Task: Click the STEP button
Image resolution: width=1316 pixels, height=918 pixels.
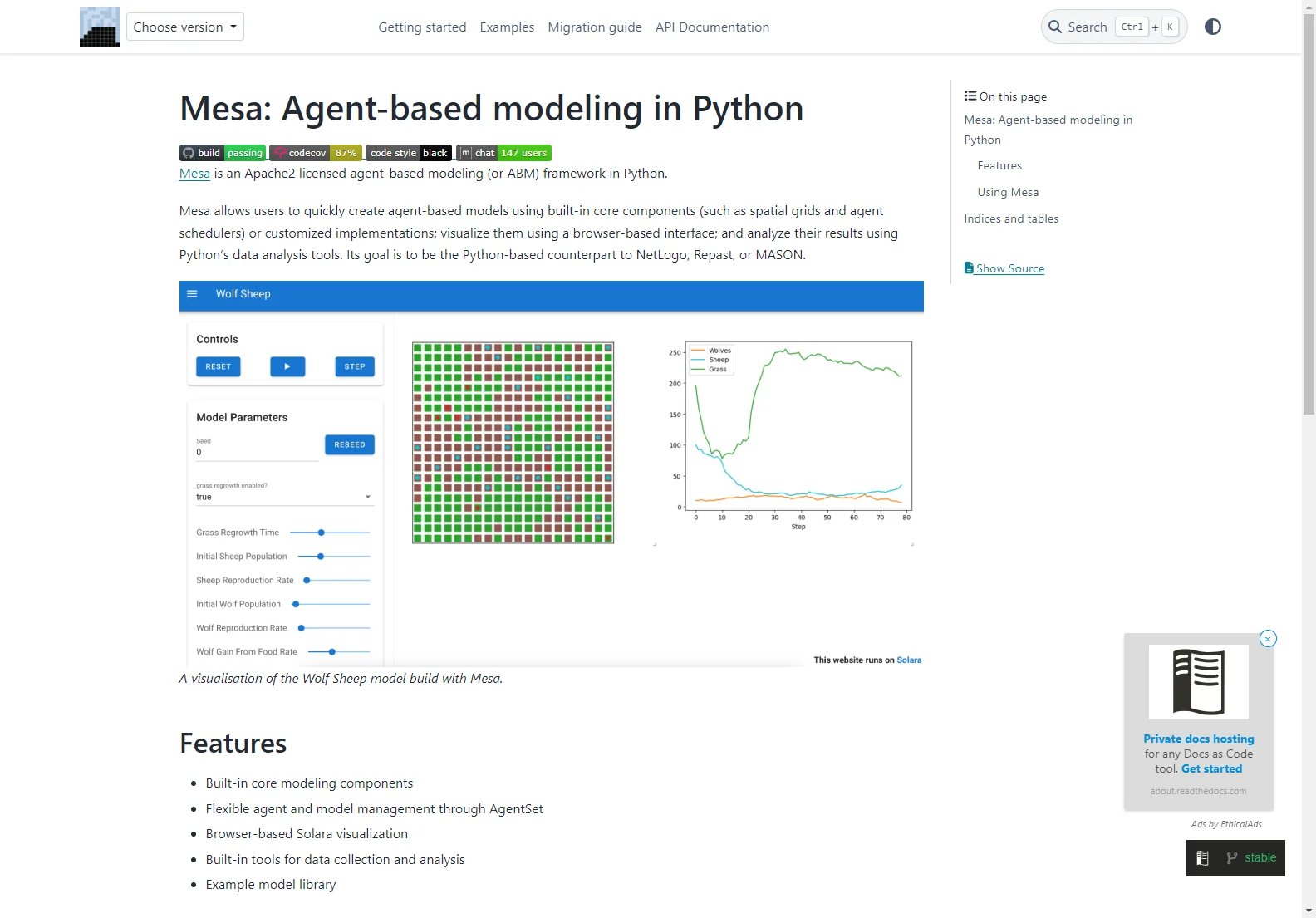Action: 355,366
